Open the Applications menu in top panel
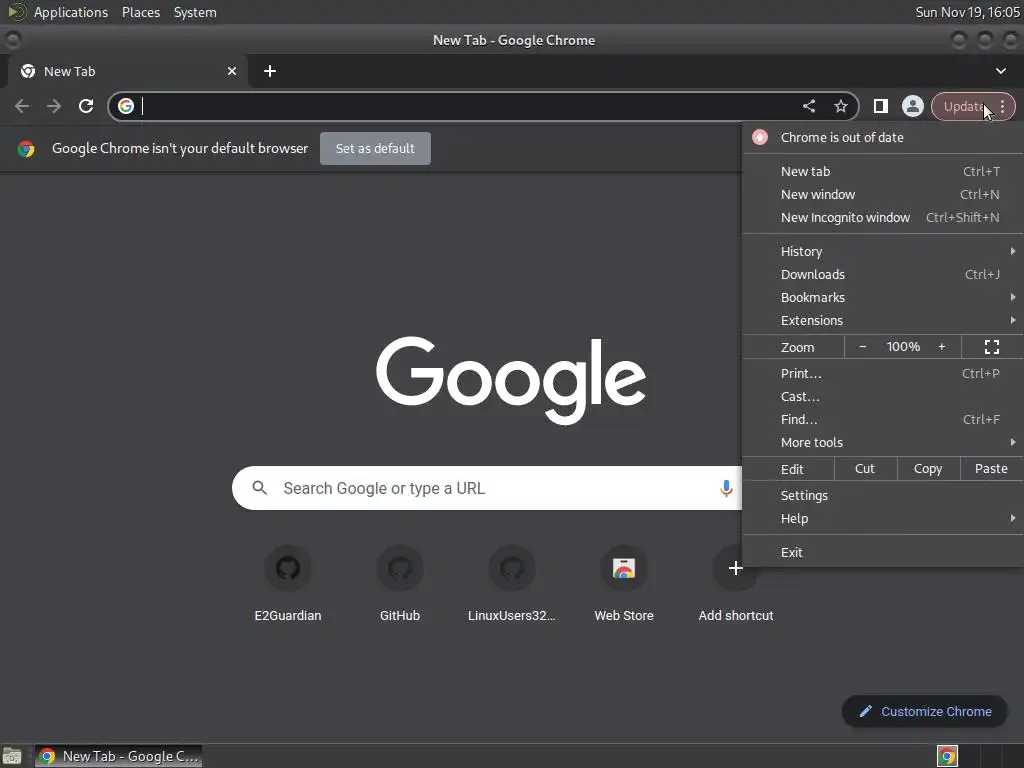 71,12
